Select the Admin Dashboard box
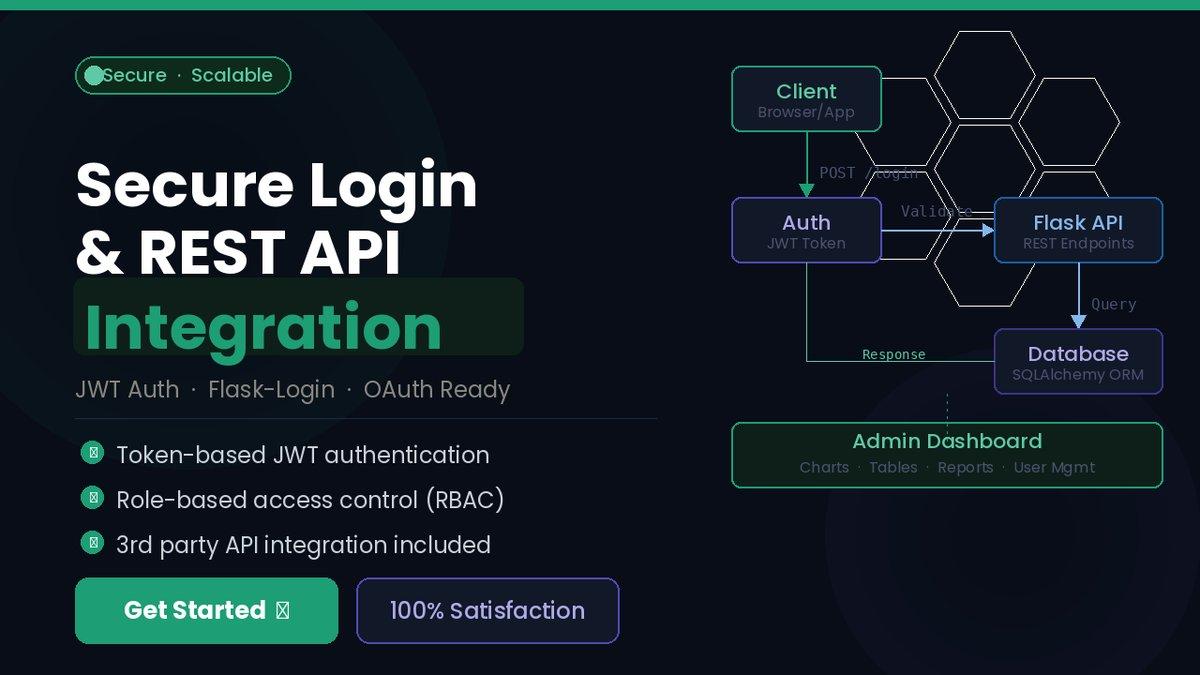Screen dimensions: 1200x675 pos(947,455)
